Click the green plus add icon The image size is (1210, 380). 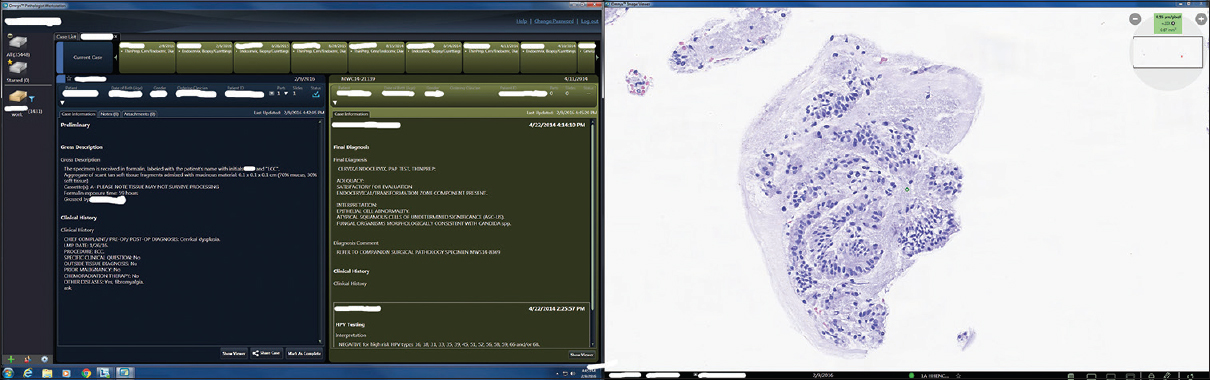pyautogui.click(x=11, y=358)
